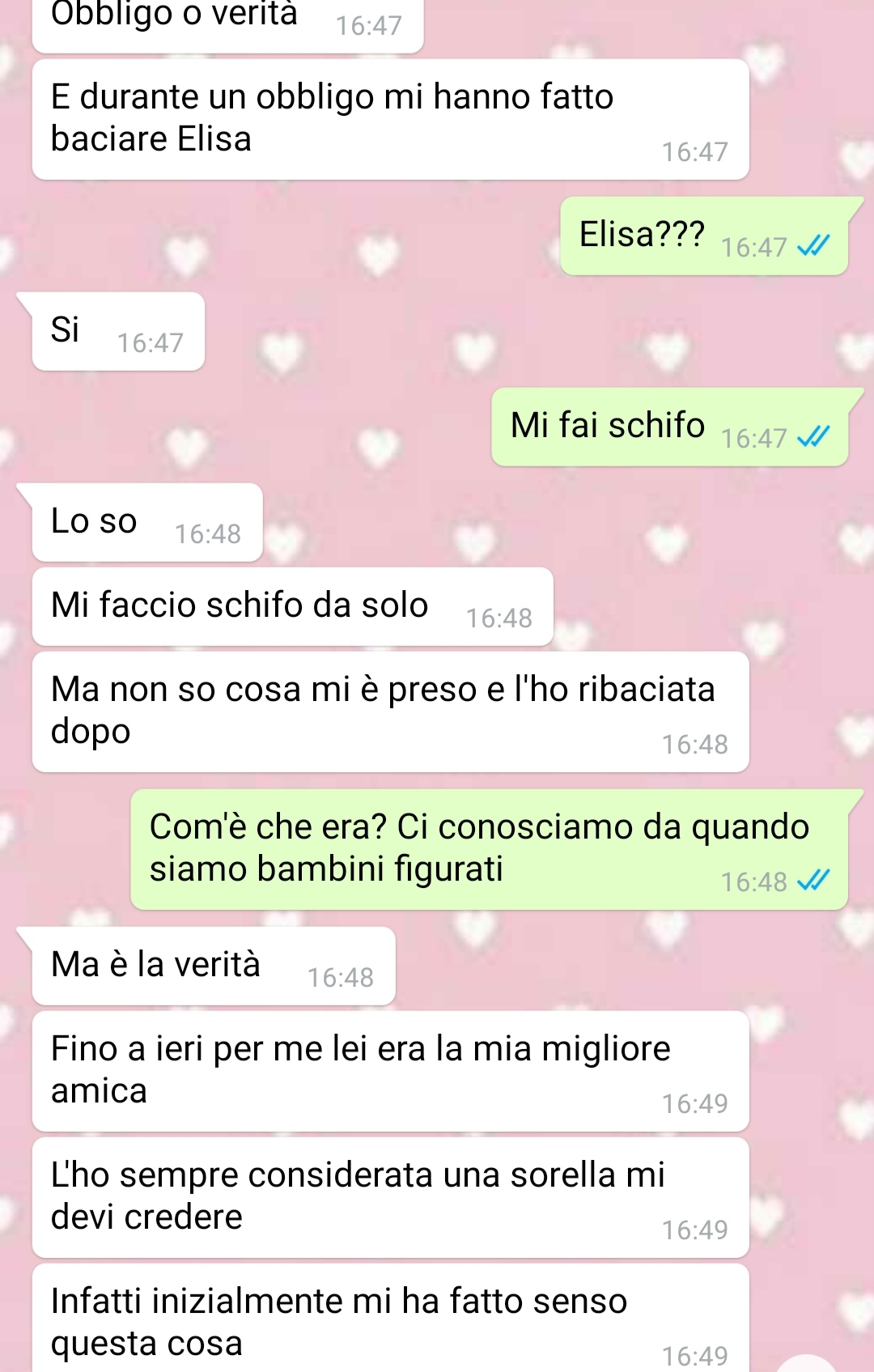Screen dimensions: 874x1372
Task: Tap the 'Elisa???' sent message bubble
Action: (704, 236)
